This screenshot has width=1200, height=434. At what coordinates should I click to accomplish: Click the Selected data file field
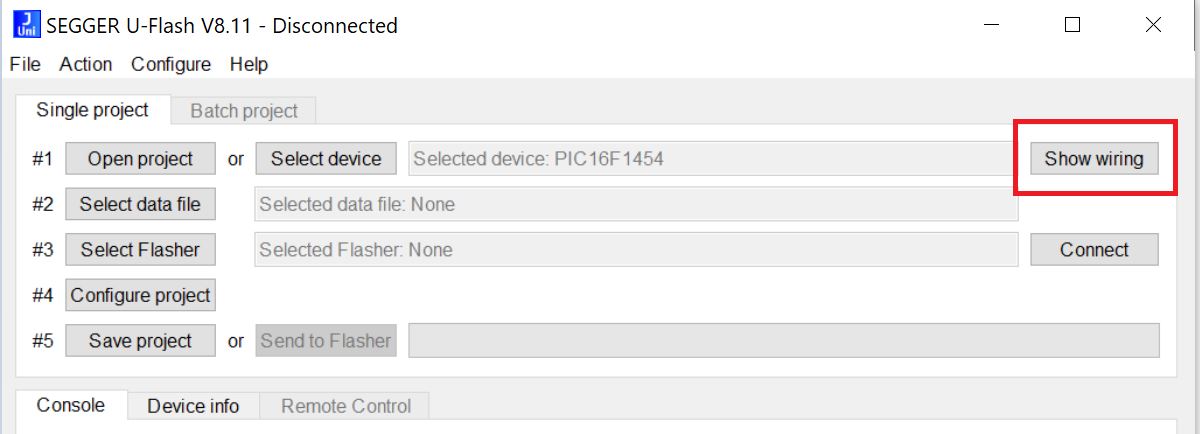636,204
